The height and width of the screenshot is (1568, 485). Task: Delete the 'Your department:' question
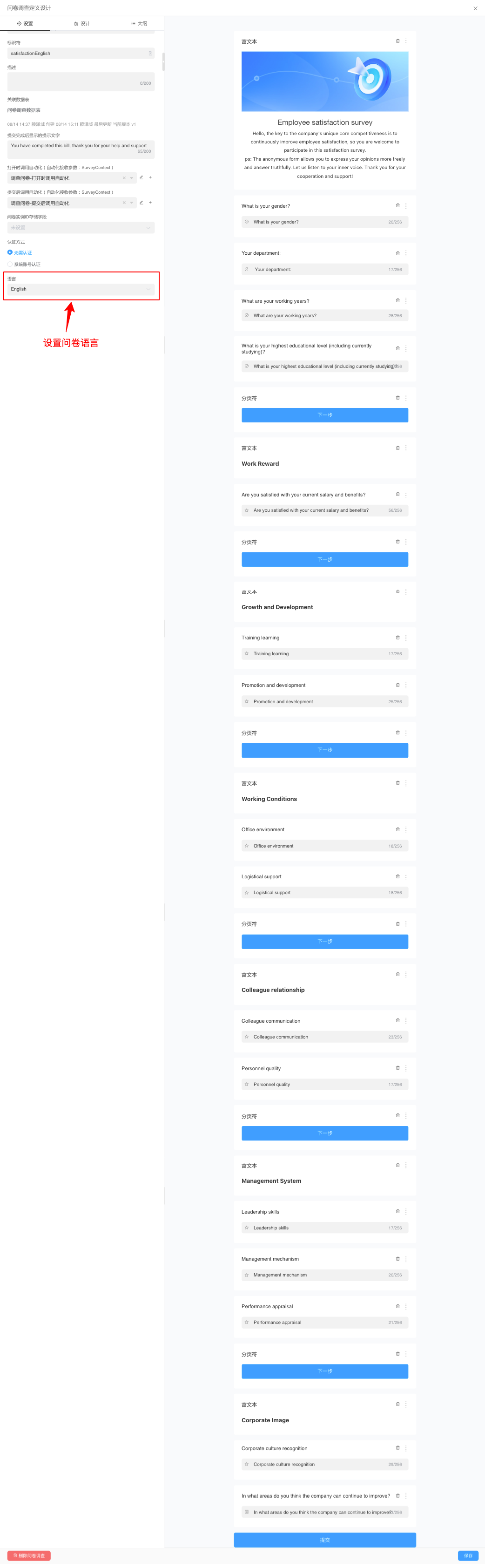click(x=397, y=252)
